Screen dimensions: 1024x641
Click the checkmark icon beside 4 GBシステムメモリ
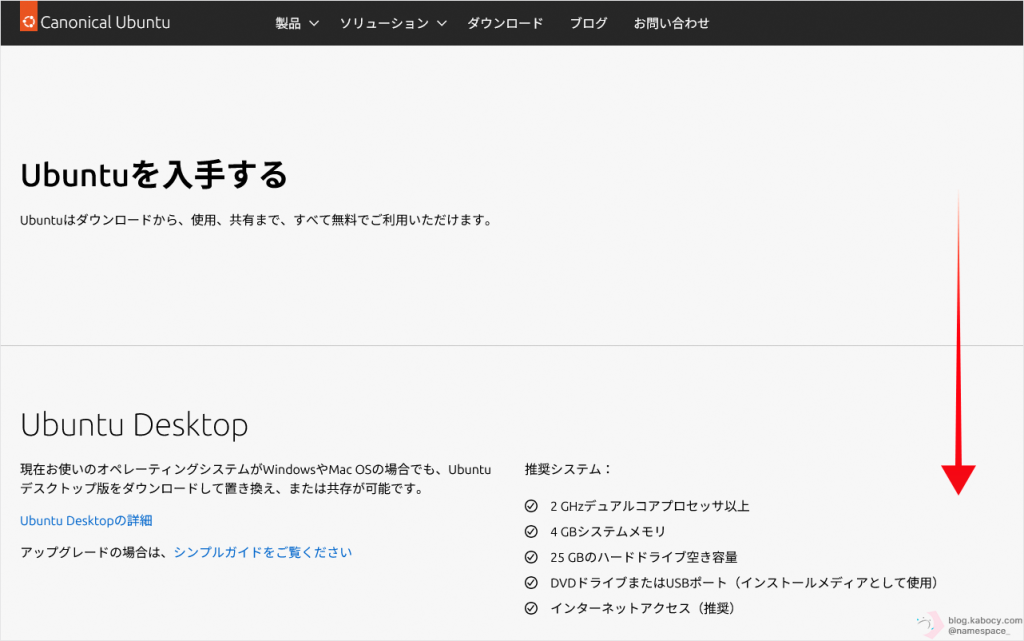point(531,532)
